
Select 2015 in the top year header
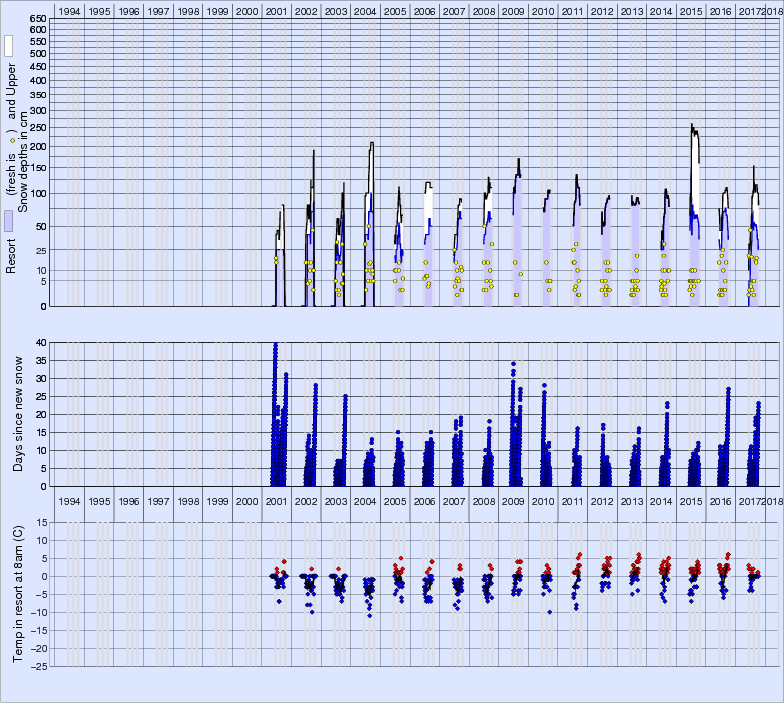[691, 11]
